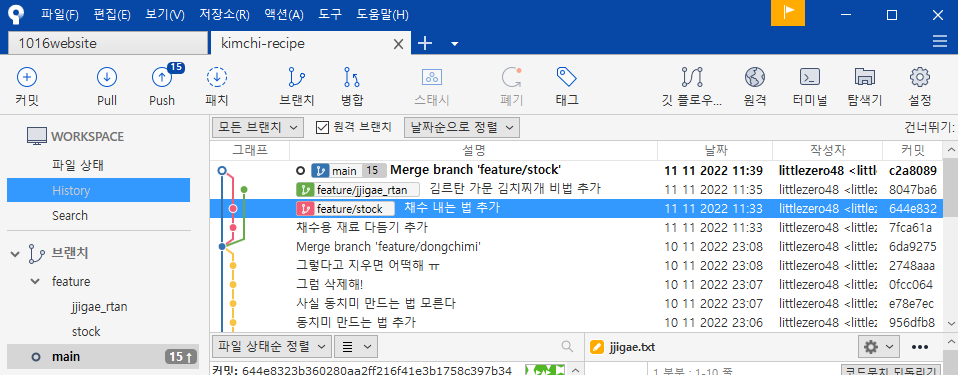Image resolution: width=958 pixels, height=375 pixels.
Task: Create a branch with 브랜치 icon
Action: click(x=297, y=78)
